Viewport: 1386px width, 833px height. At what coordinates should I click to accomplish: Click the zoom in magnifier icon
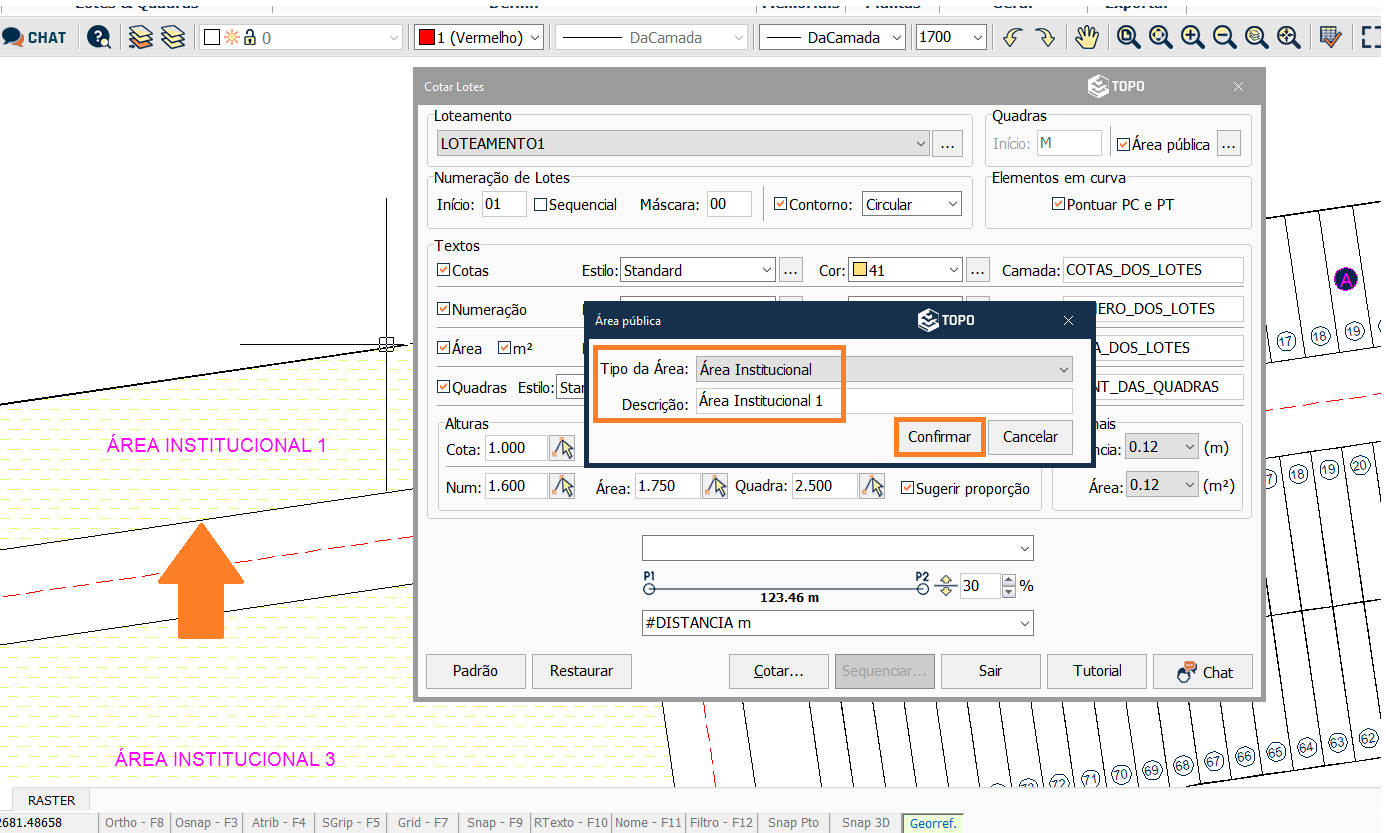pos(1193,38)
